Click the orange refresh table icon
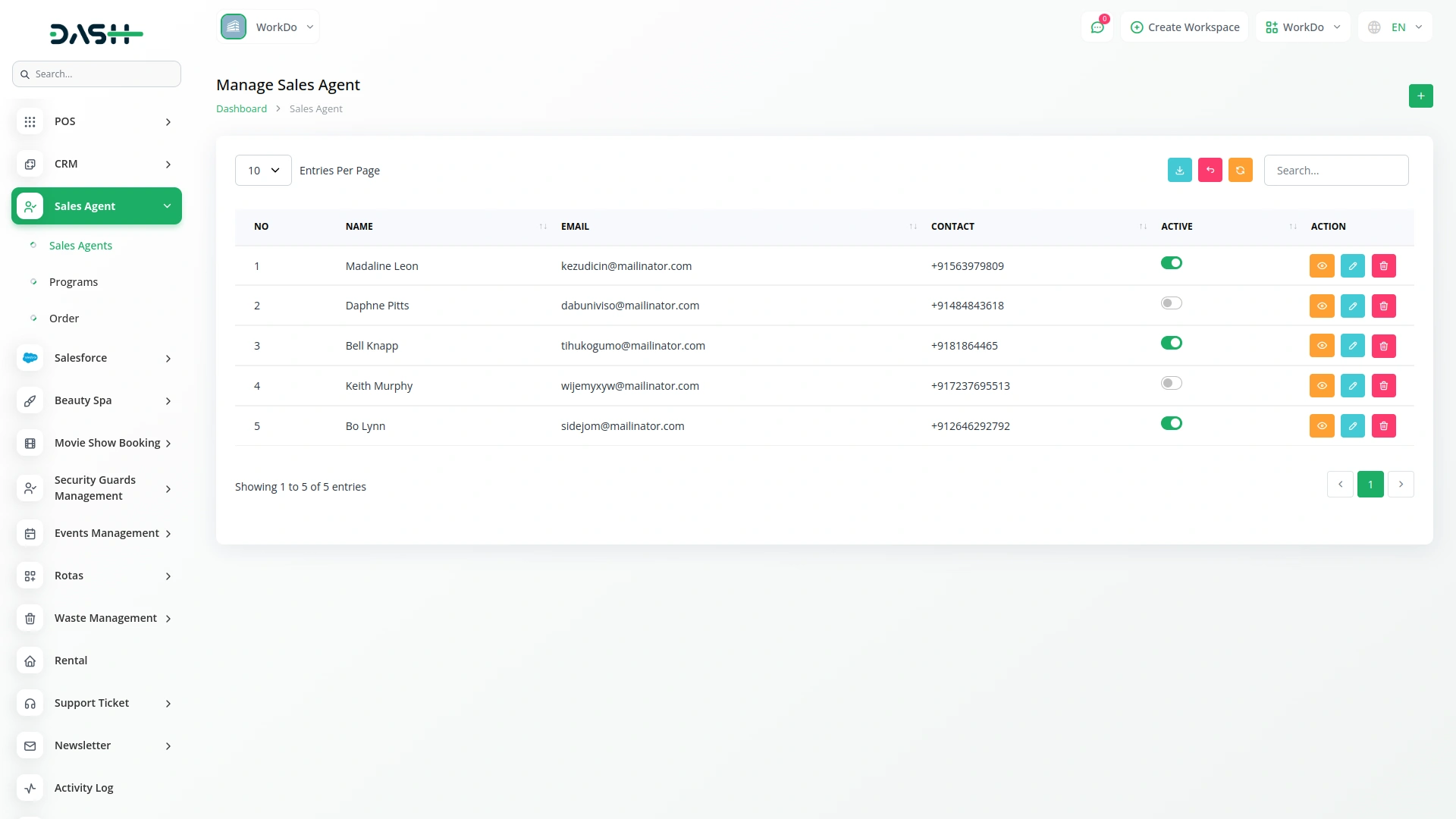This screenshot has width=1456, height=819. (x=1240, y=171)
